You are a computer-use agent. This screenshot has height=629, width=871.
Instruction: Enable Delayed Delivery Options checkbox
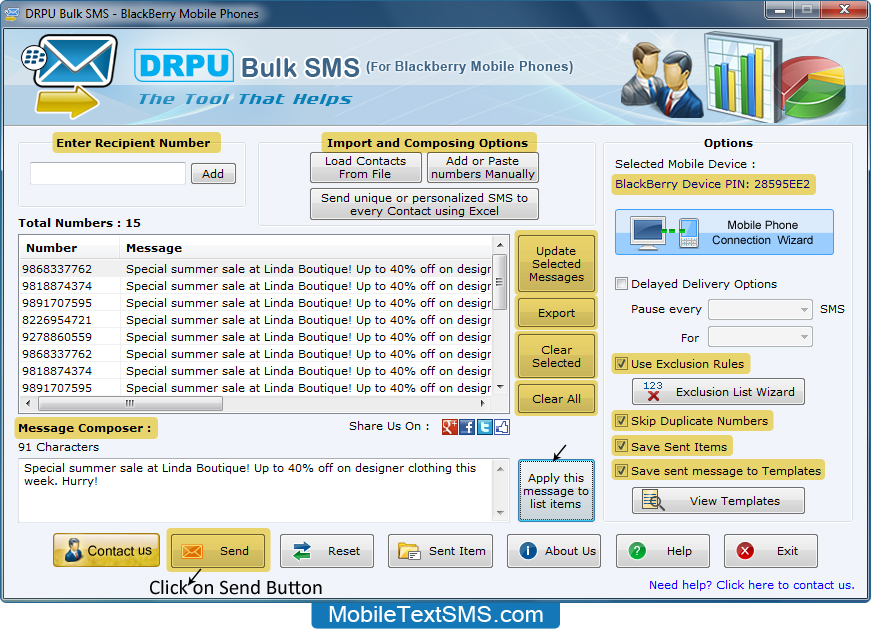pos(622,284)
